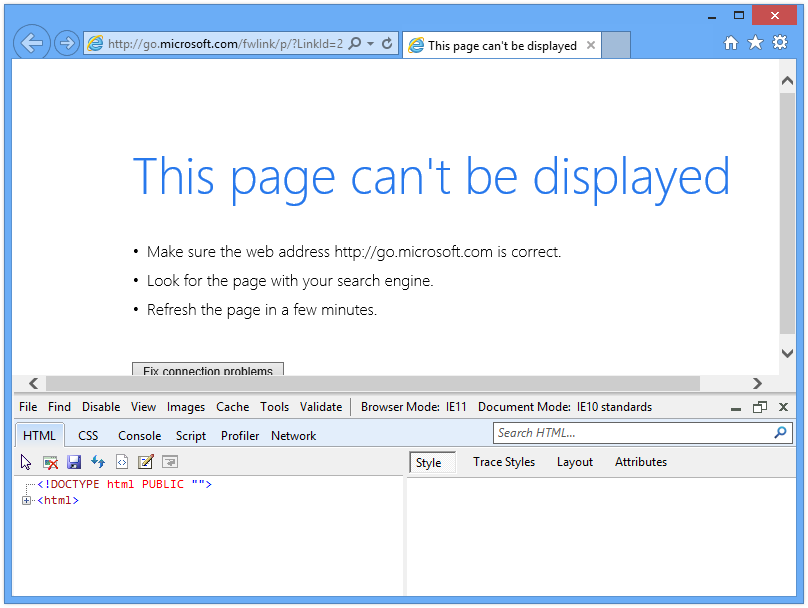Save HTML with the floppy disk icon
Viewport: 808px width, 608px height.
(74, 462)
